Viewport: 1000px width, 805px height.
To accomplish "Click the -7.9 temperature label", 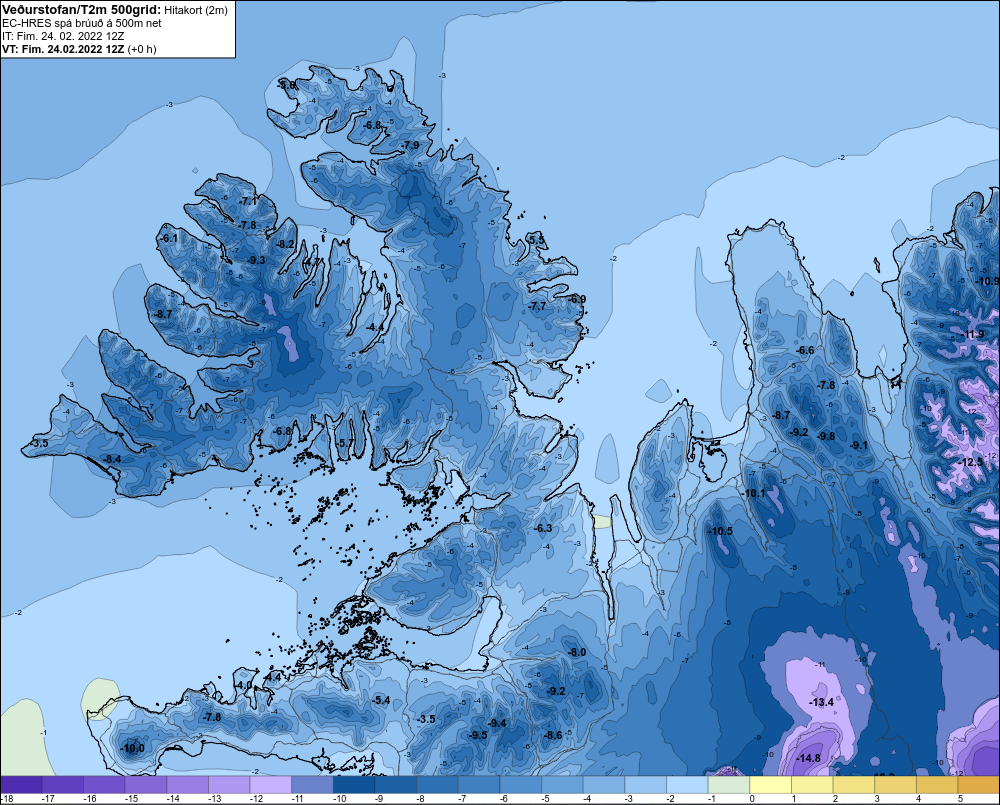I will pos(410,145).
